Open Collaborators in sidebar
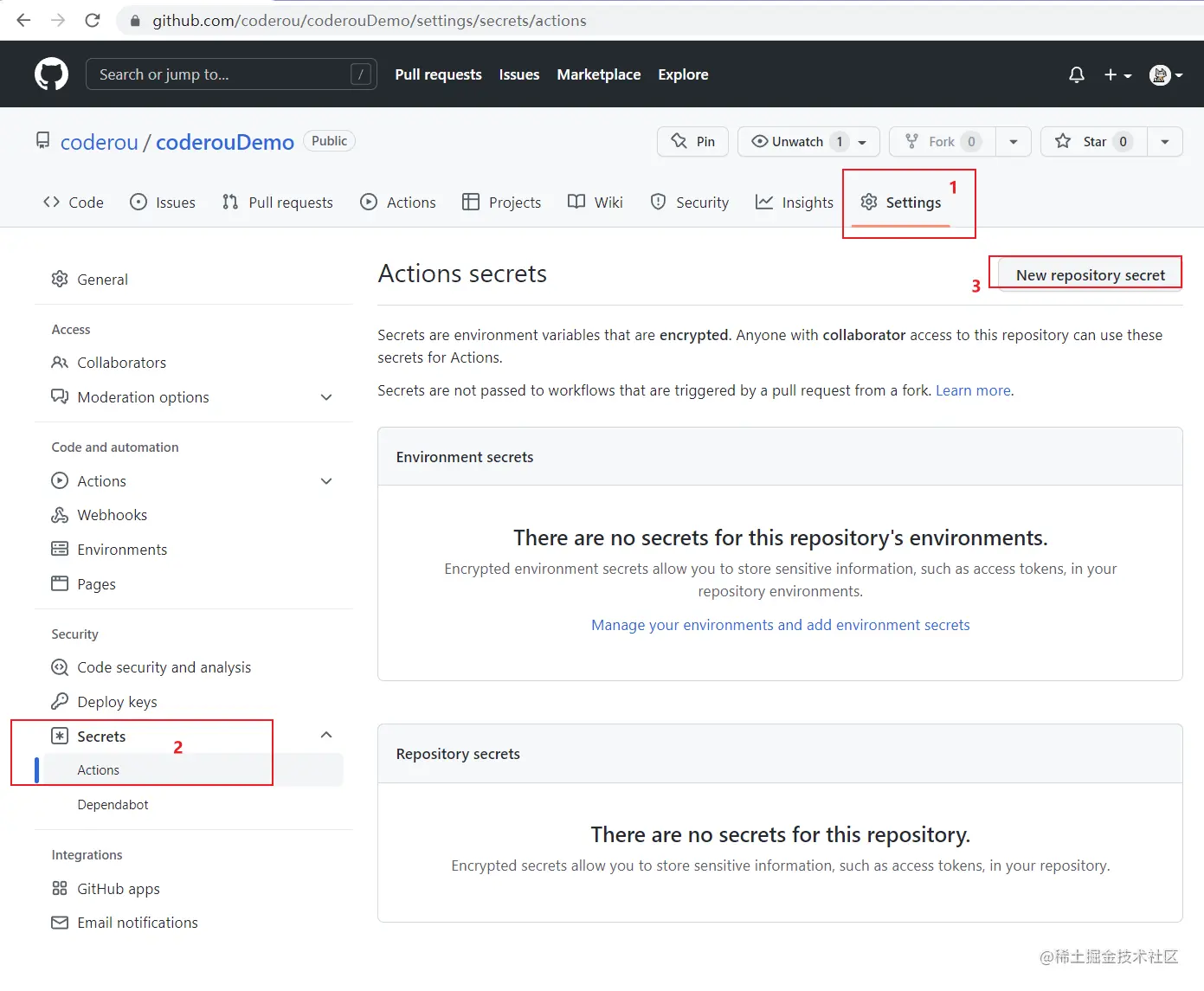 [x=109, y=362]
